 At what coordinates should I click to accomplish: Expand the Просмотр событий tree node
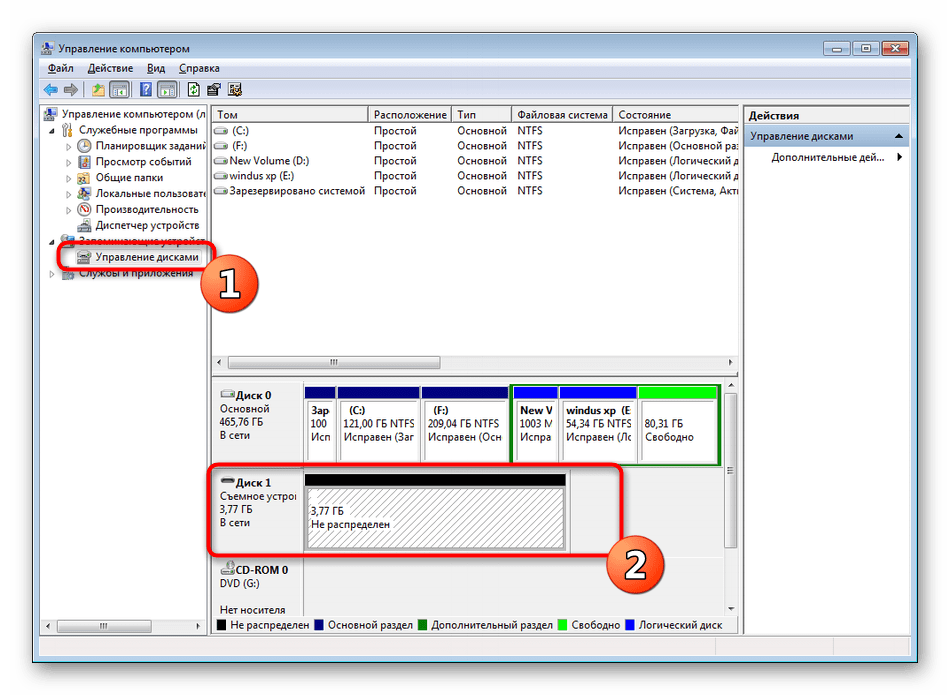click(x=69, y=162)
